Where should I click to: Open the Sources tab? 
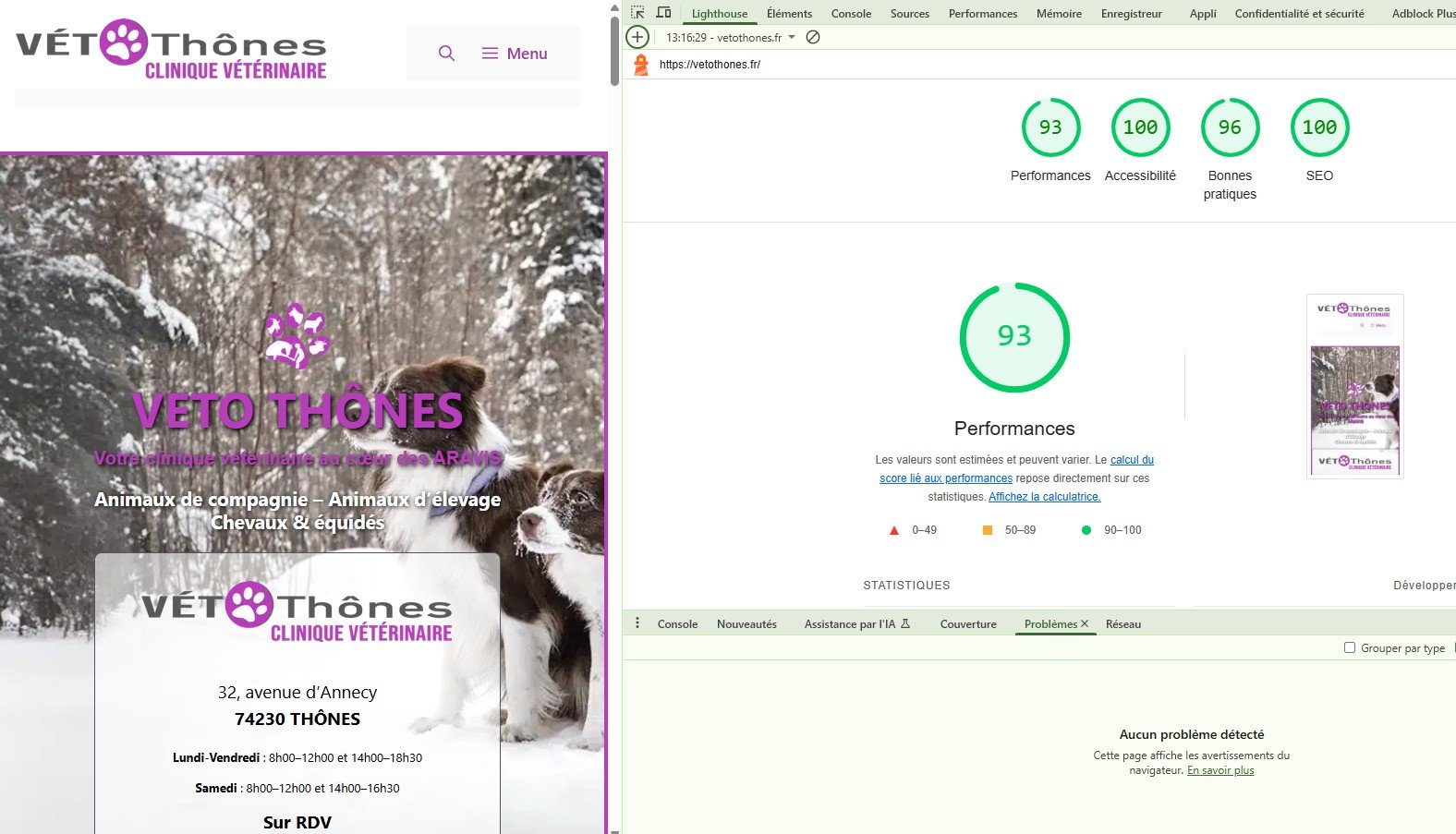(x=910, y=14)
